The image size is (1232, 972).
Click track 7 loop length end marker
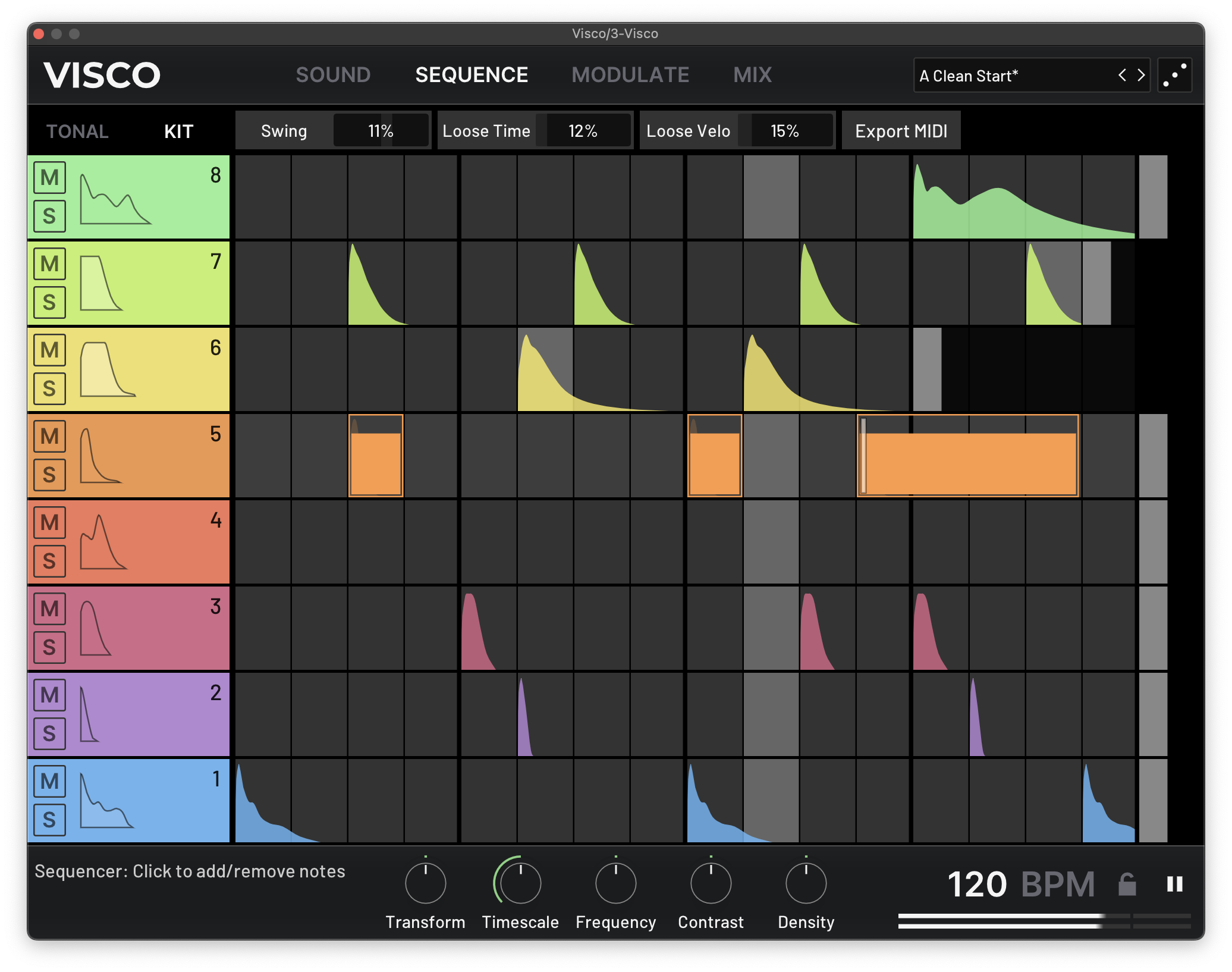click(1096, 283)
